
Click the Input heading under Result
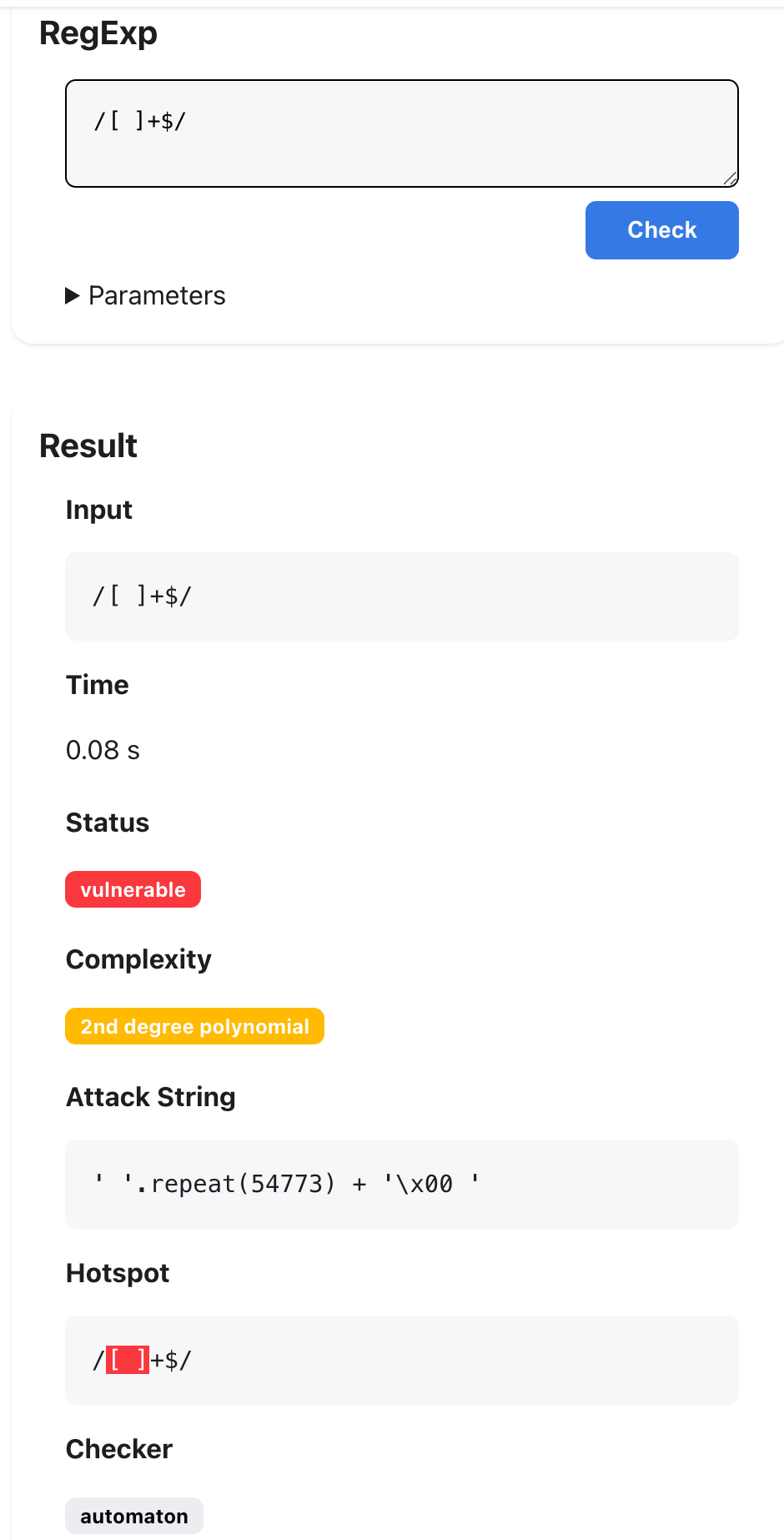99,510
